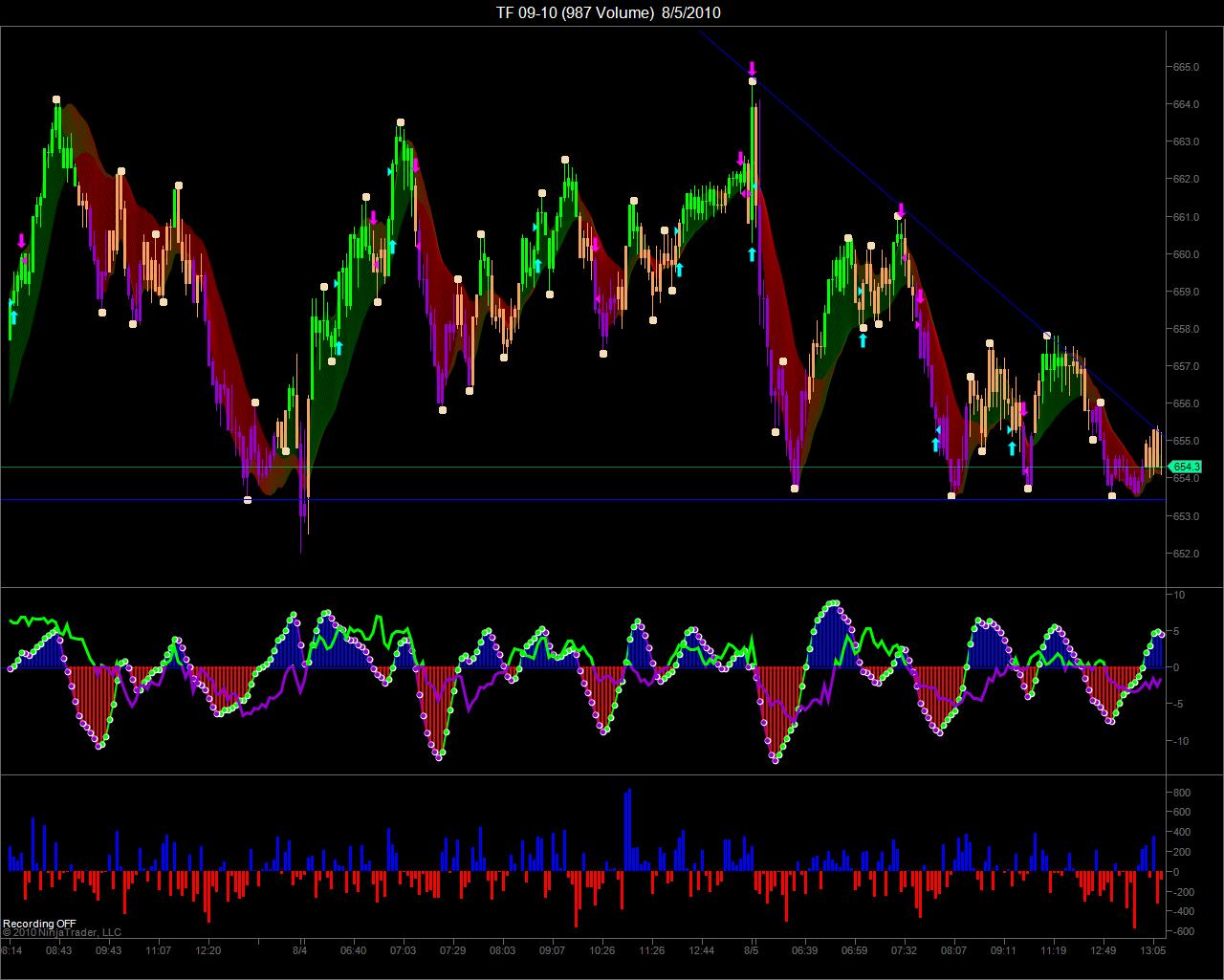
Task: Click the 09:43 time axis label
Action: (108, 951)
